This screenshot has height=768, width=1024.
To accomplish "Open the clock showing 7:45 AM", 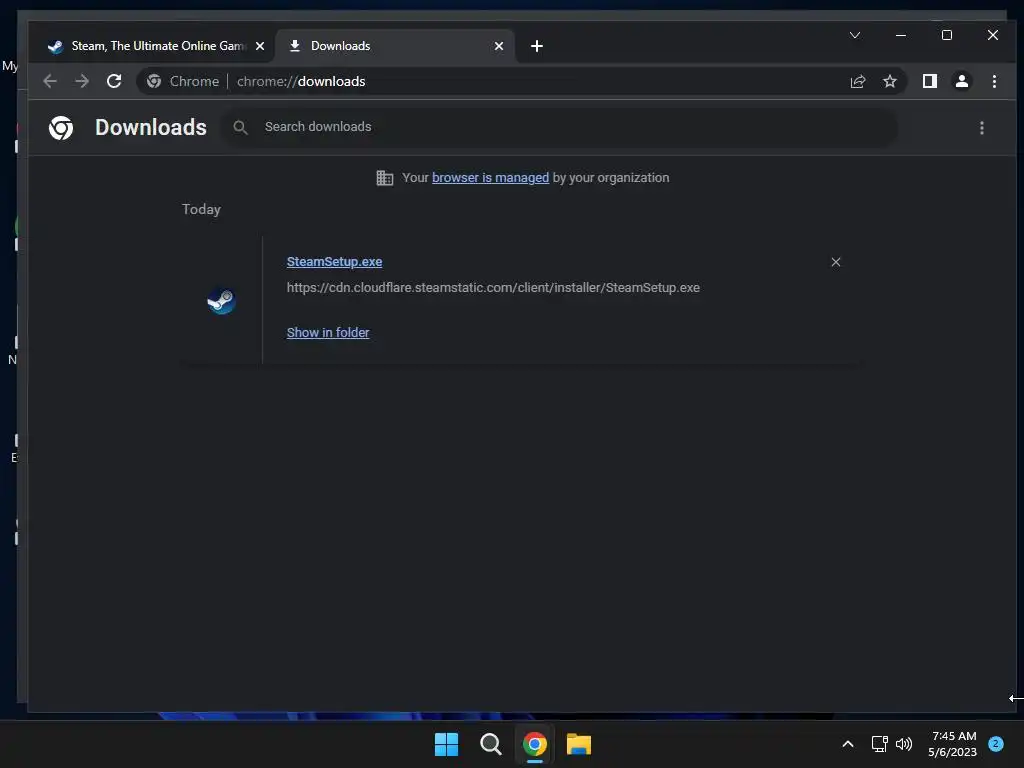I will 953,744.
